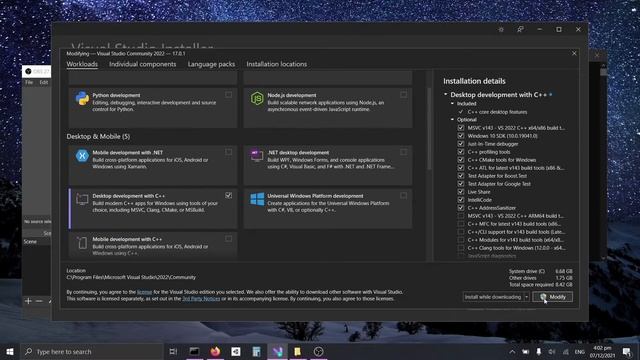Screen dimensions: 640x360
Task: Enable the Python development workload checkbox
Action: 229,95
